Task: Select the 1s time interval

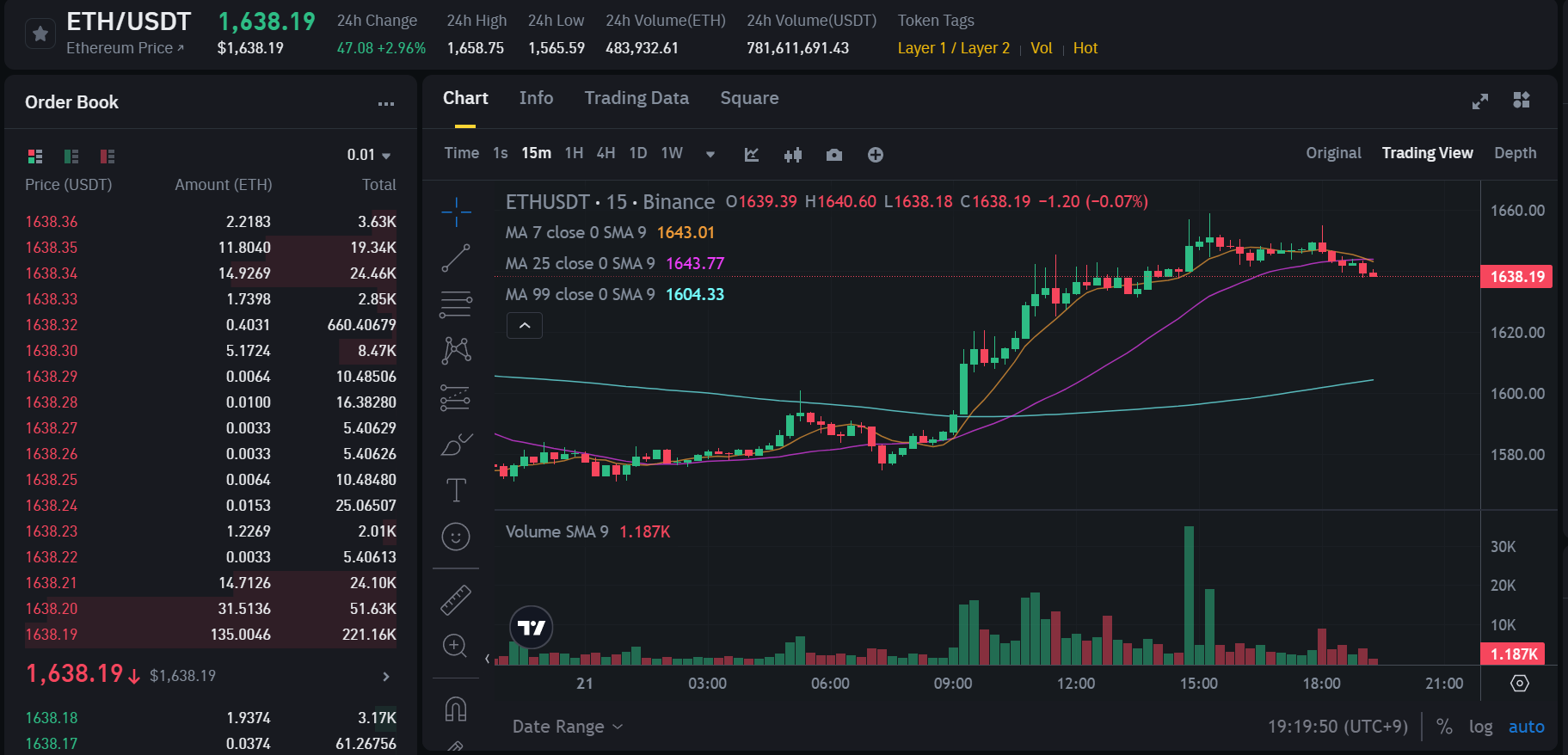Action: (501, 153)
